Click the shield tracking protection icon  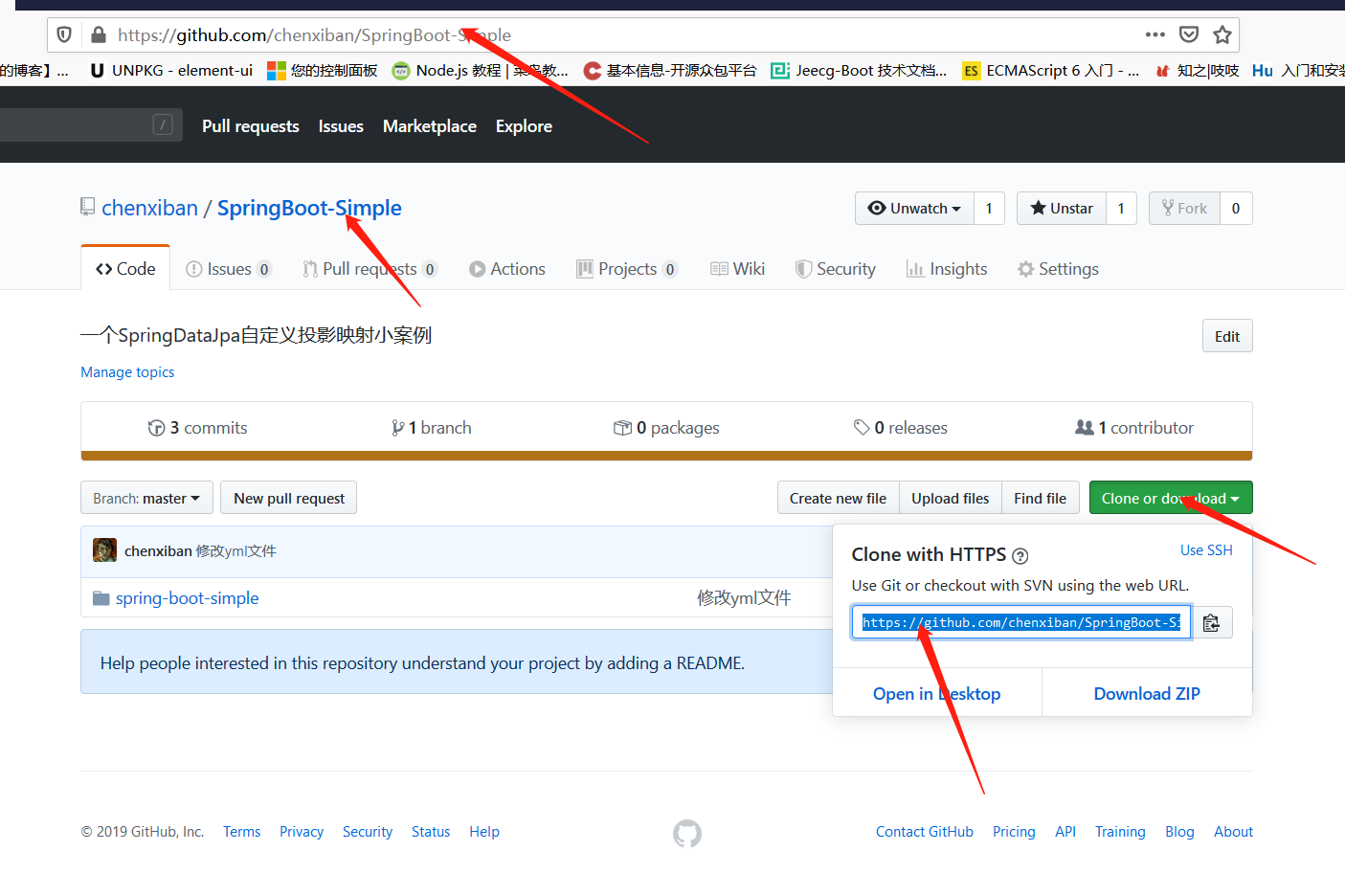pyautogui.click(x=64, y=35)
